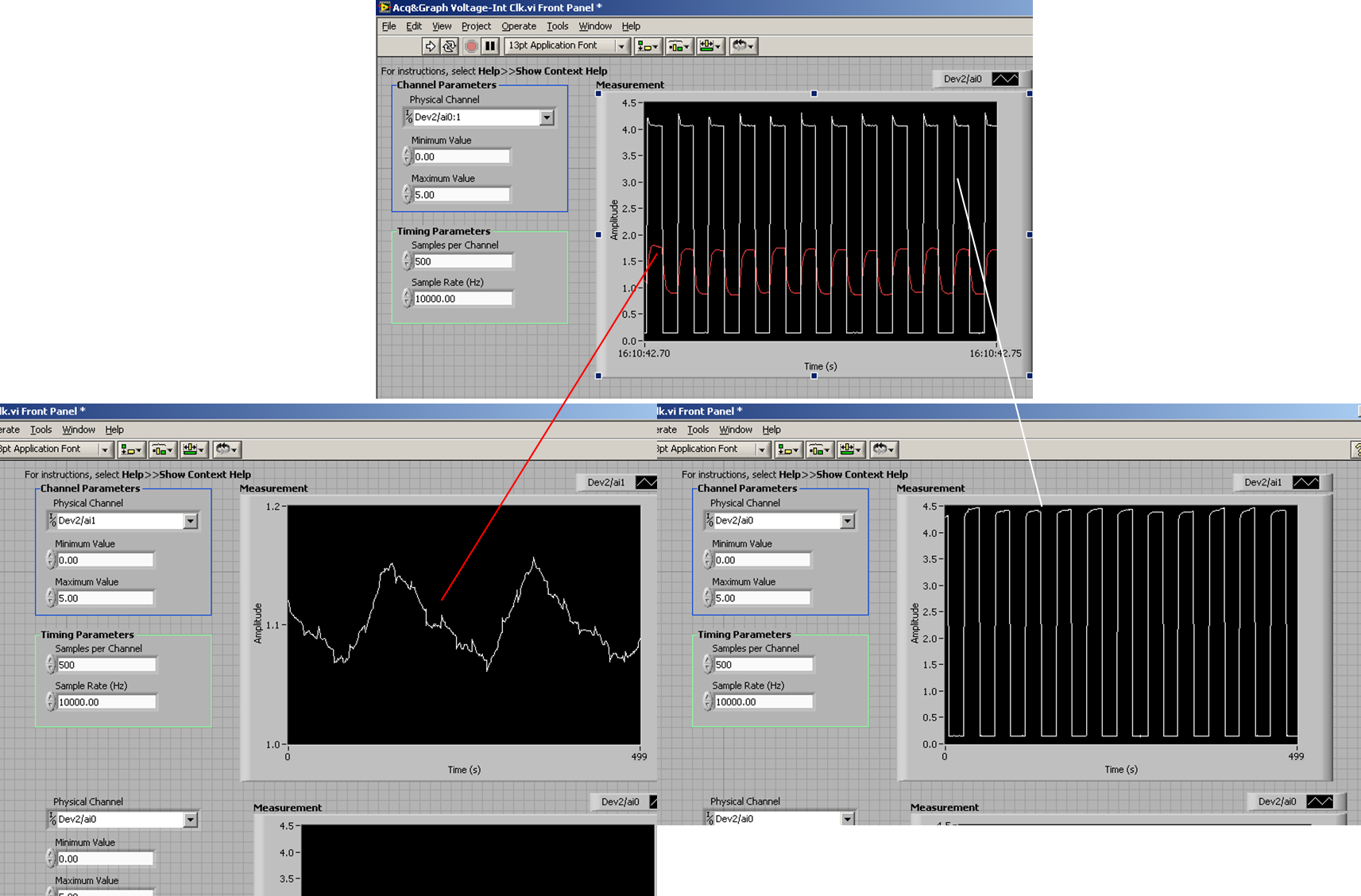The height and width of the screenshot is (896, 1361).
Task: Open Tools menu in bottom-left window
Action: point(41,430)
